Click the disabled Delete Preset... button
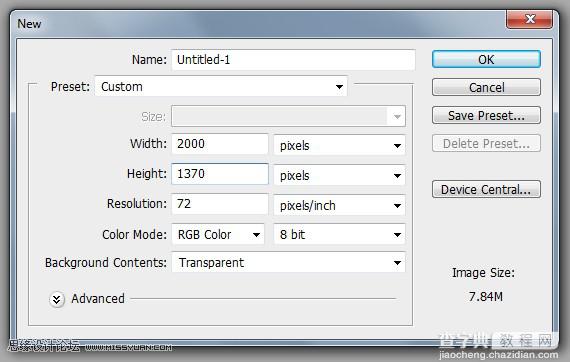Viewport: 570px width, 362px height. (x=486, y=143)
